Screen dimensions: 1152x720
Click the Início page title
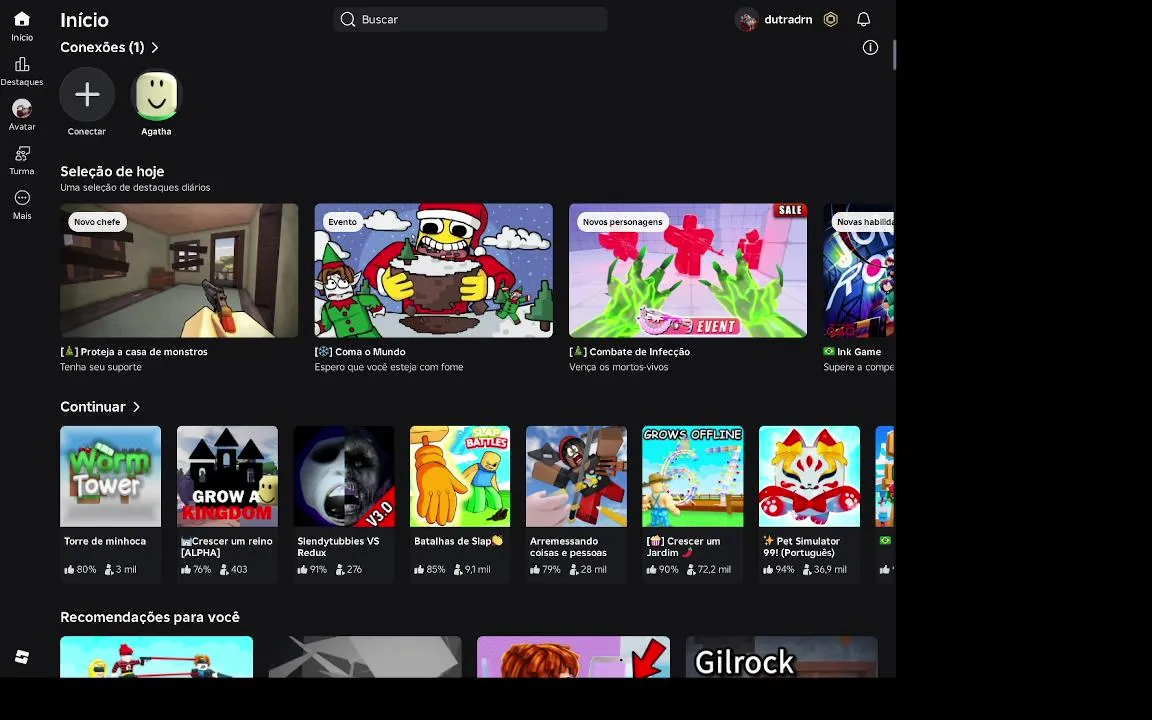(84, 20)
